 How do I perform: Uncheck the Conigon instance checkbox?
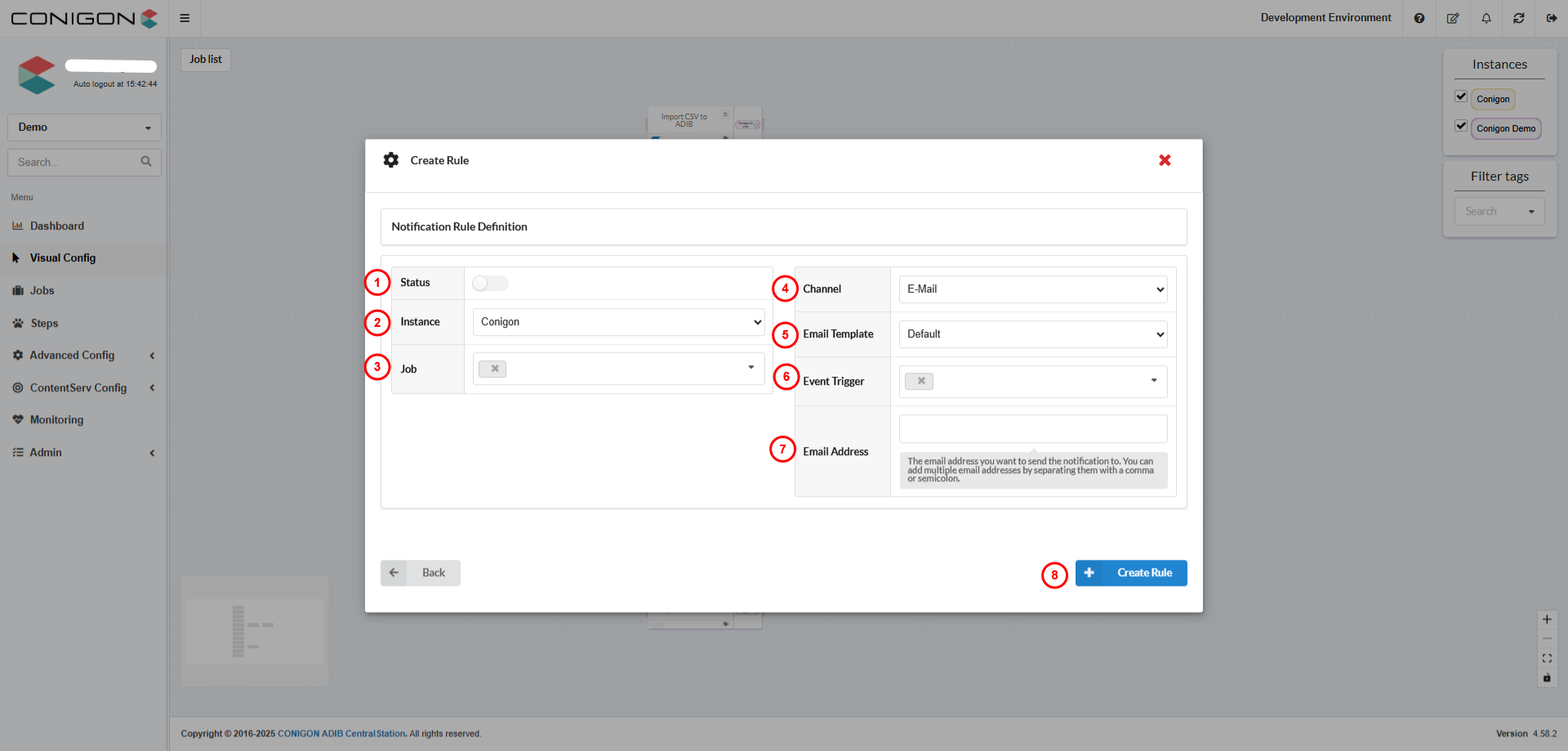point(1461,96)
